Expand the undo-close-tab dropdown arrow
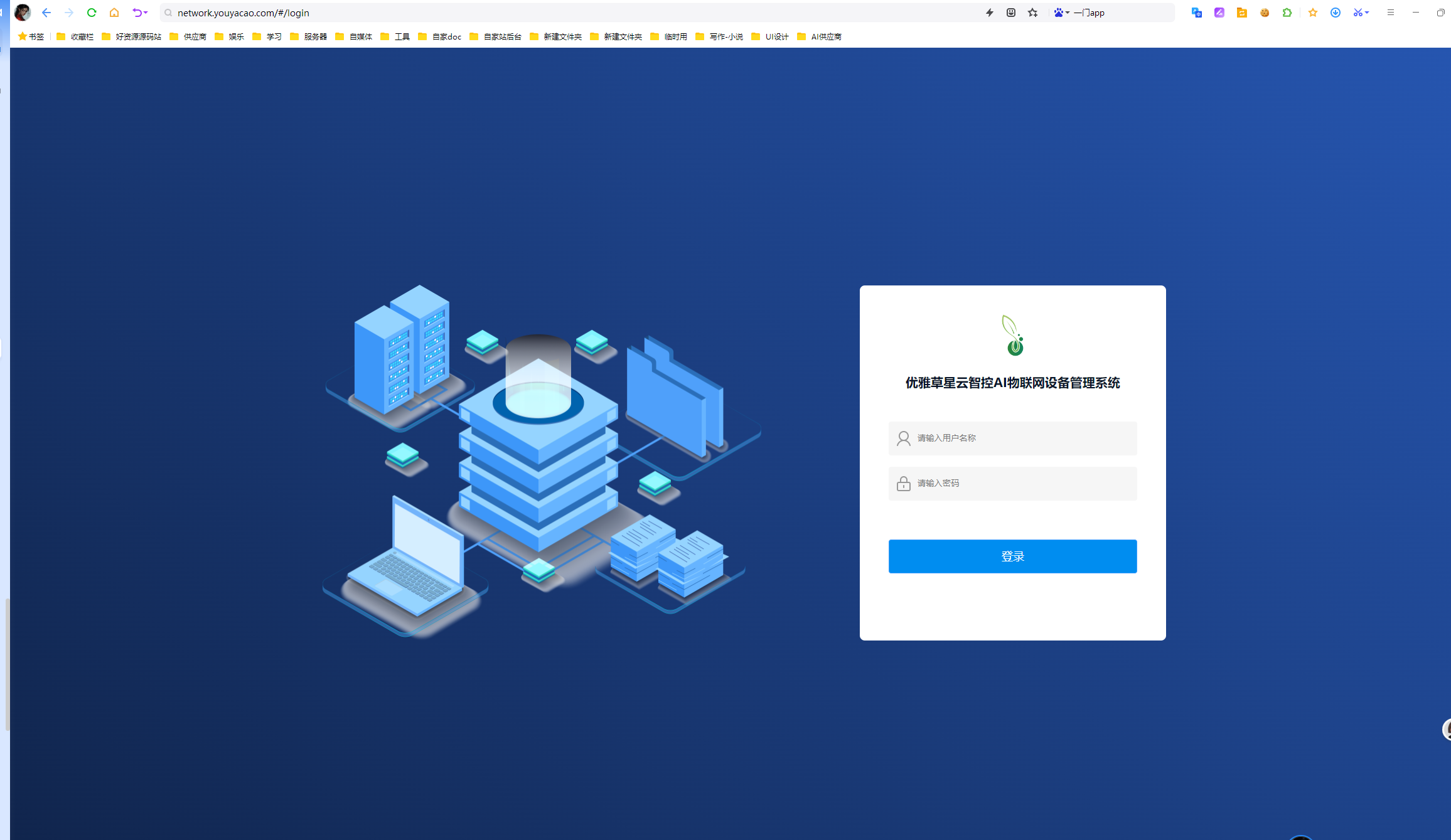The image size is (1451, 840). 146,13
